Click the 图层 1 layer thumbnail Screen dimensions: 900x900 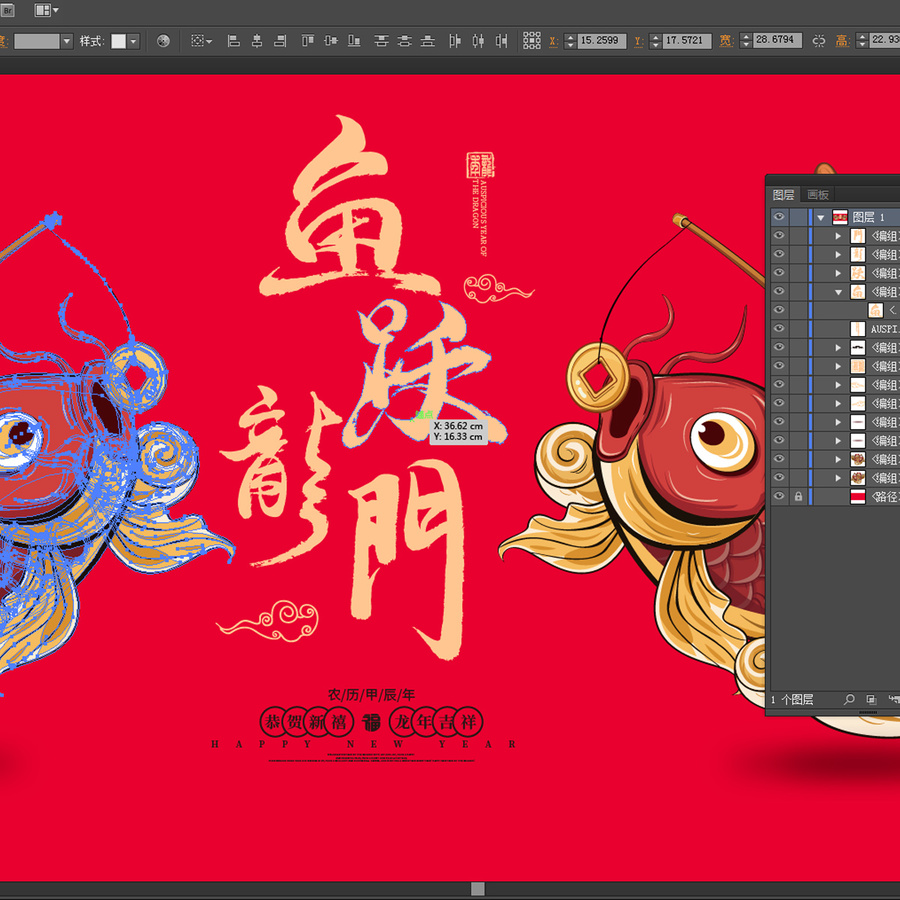pyautogui.click(x=840, y=217)
